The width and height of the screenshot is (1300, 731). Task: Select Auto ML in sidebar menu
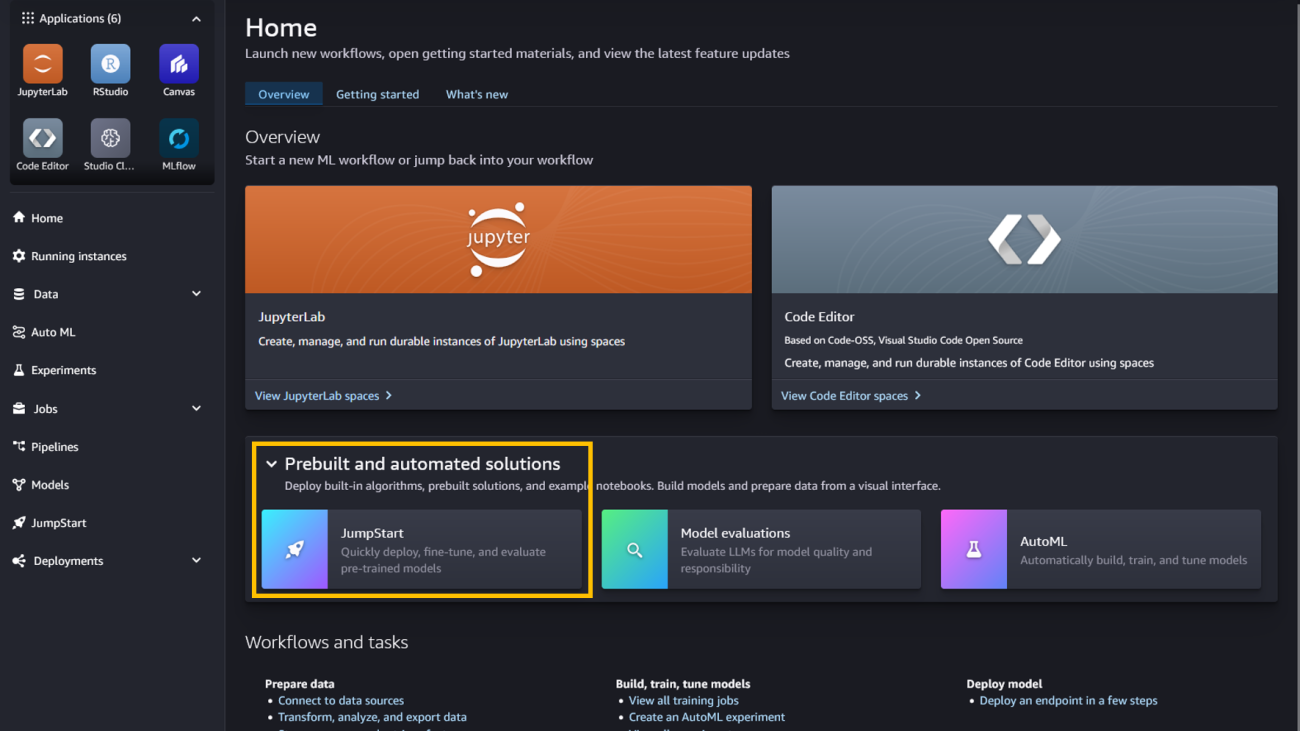click(53, 332)
